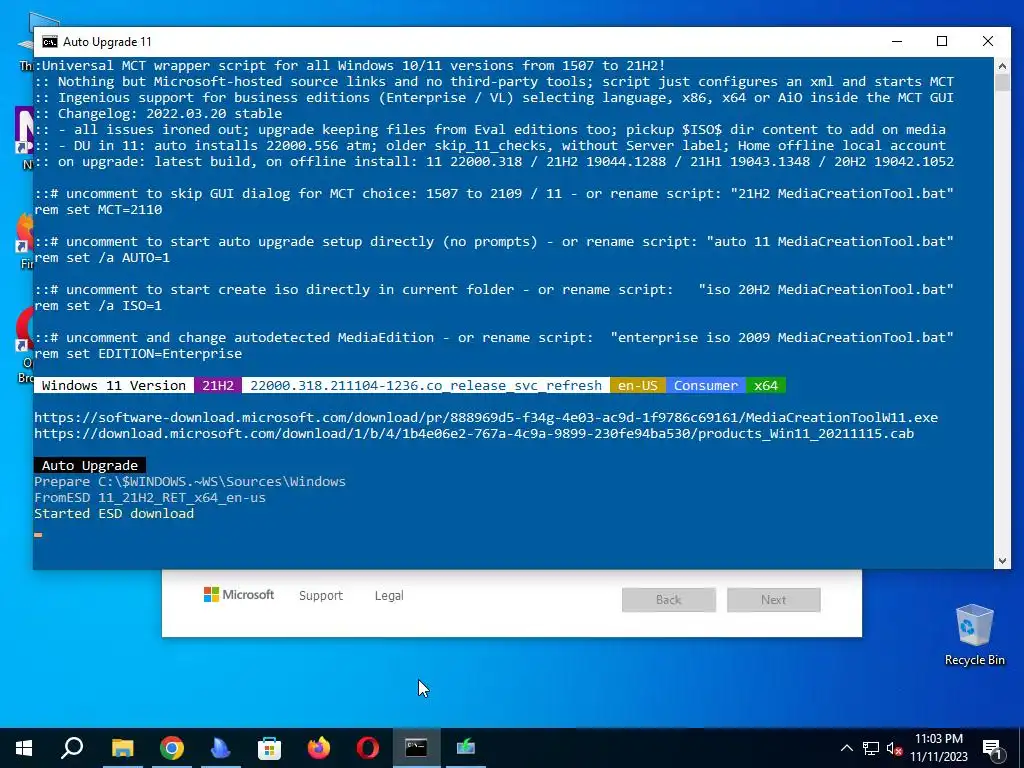This screenshot has width=1024, height=768.
Task: Click Legal link in the setup window
Action: tap(389, 596)
